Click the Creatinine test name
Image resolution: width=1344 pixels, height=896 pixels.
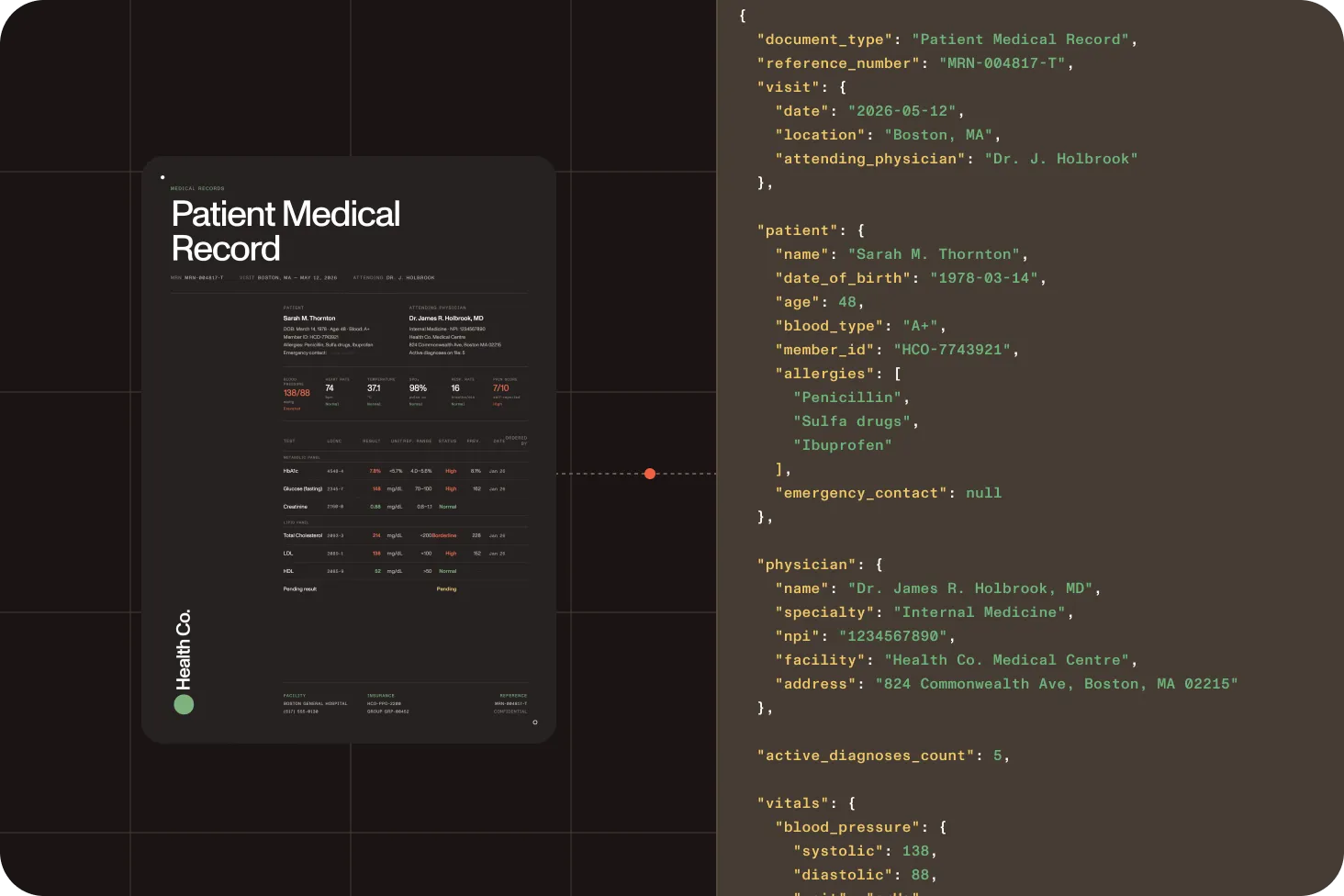point(296,507)
